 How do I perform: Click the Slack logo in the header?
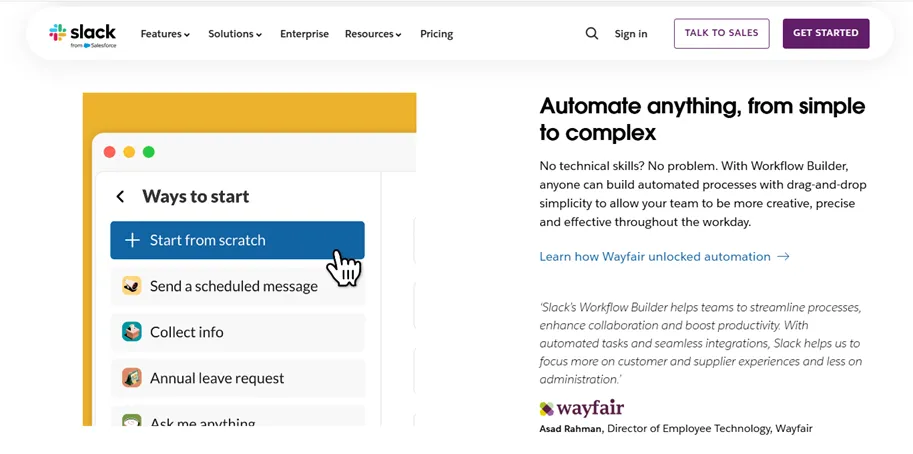point(83,34)
